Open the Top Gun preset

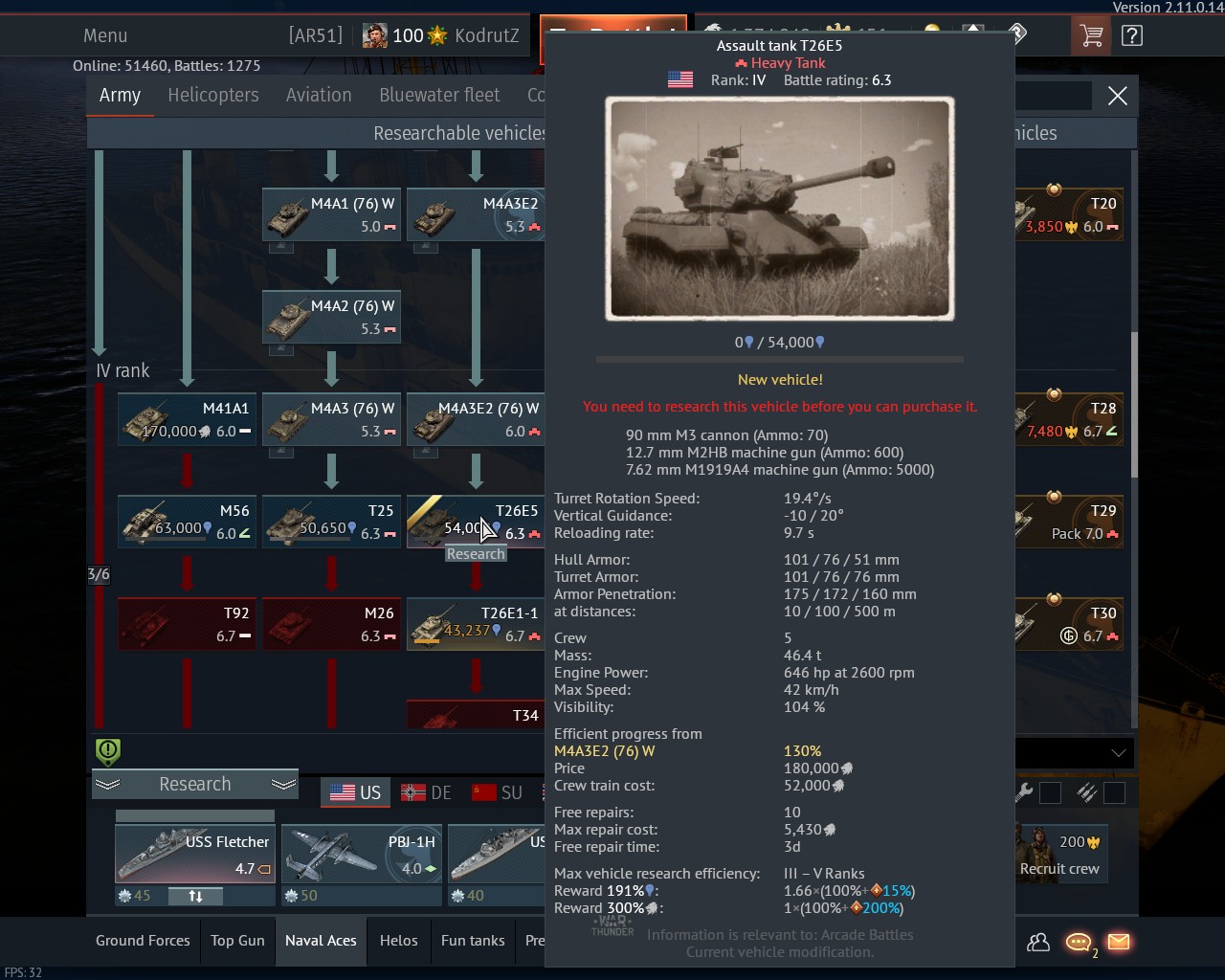[x=237, y=941]
